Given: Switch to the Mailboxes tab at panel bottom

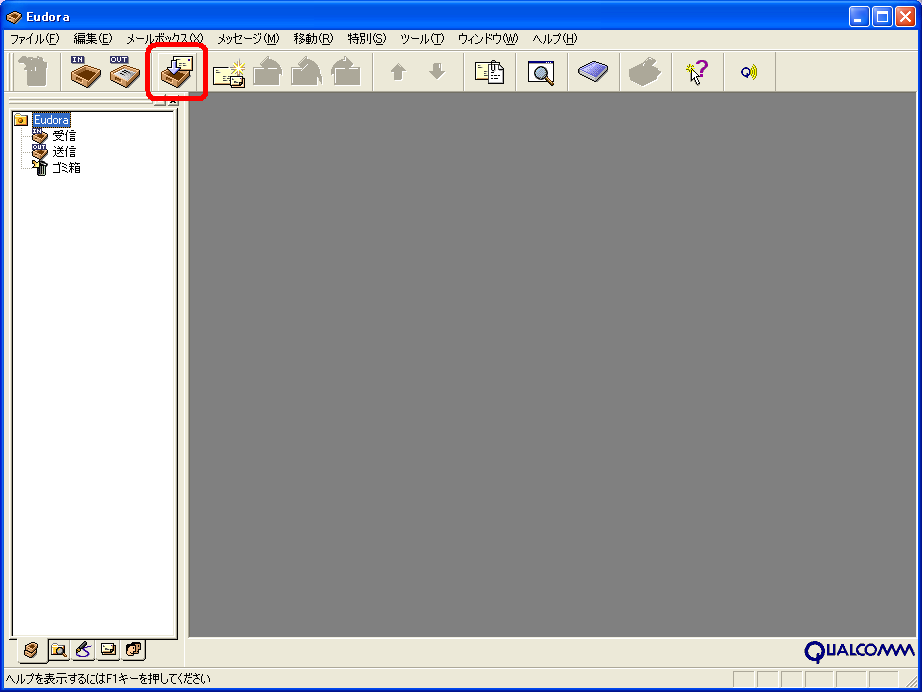Looking at the screenshot, I should (31, 650).
